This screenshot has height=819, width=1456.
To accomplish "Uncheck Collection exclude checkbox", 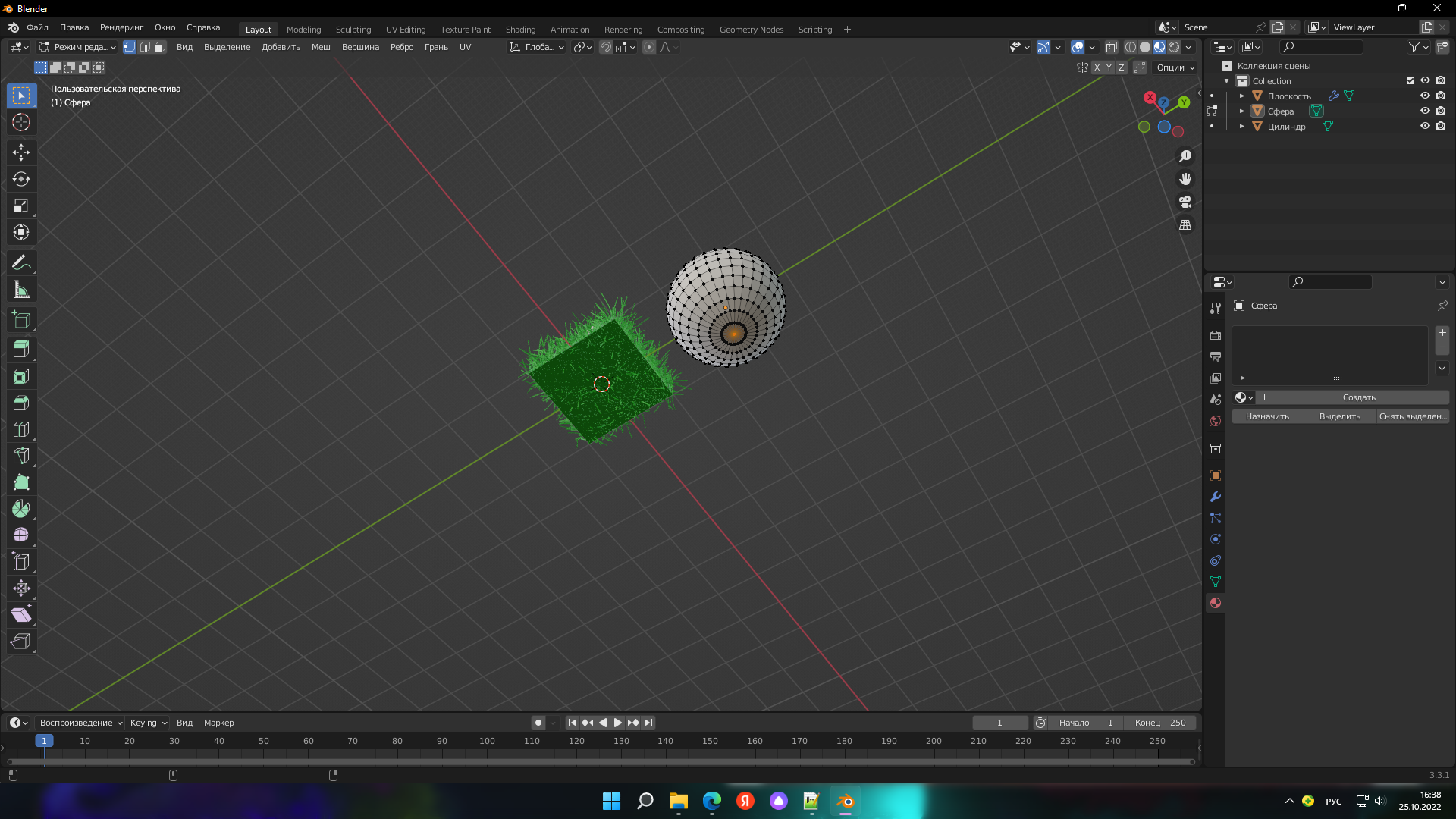I will tap(1410, 80).
